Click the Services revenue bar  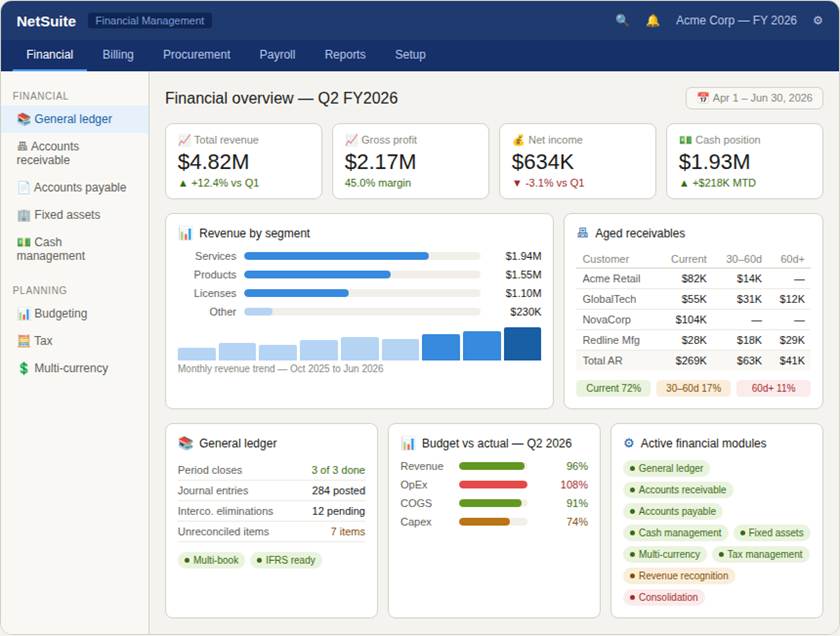pos(336,256)
